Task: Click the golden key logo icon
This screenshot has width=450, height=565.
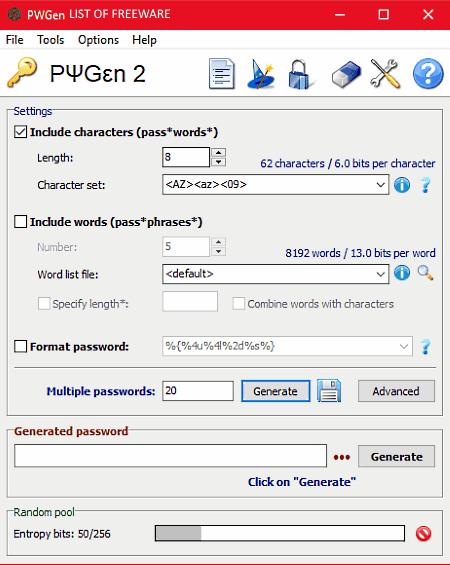Action: coord(22,72)
